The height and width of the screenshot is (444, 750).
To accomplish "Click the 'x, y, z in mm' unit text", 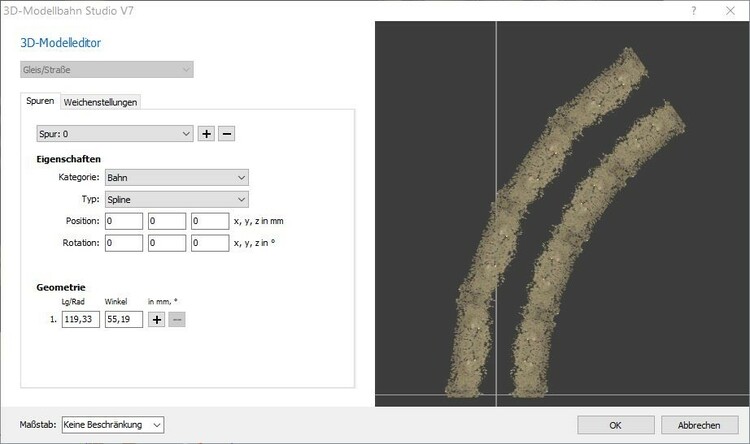I will click(x=258, y=221).
